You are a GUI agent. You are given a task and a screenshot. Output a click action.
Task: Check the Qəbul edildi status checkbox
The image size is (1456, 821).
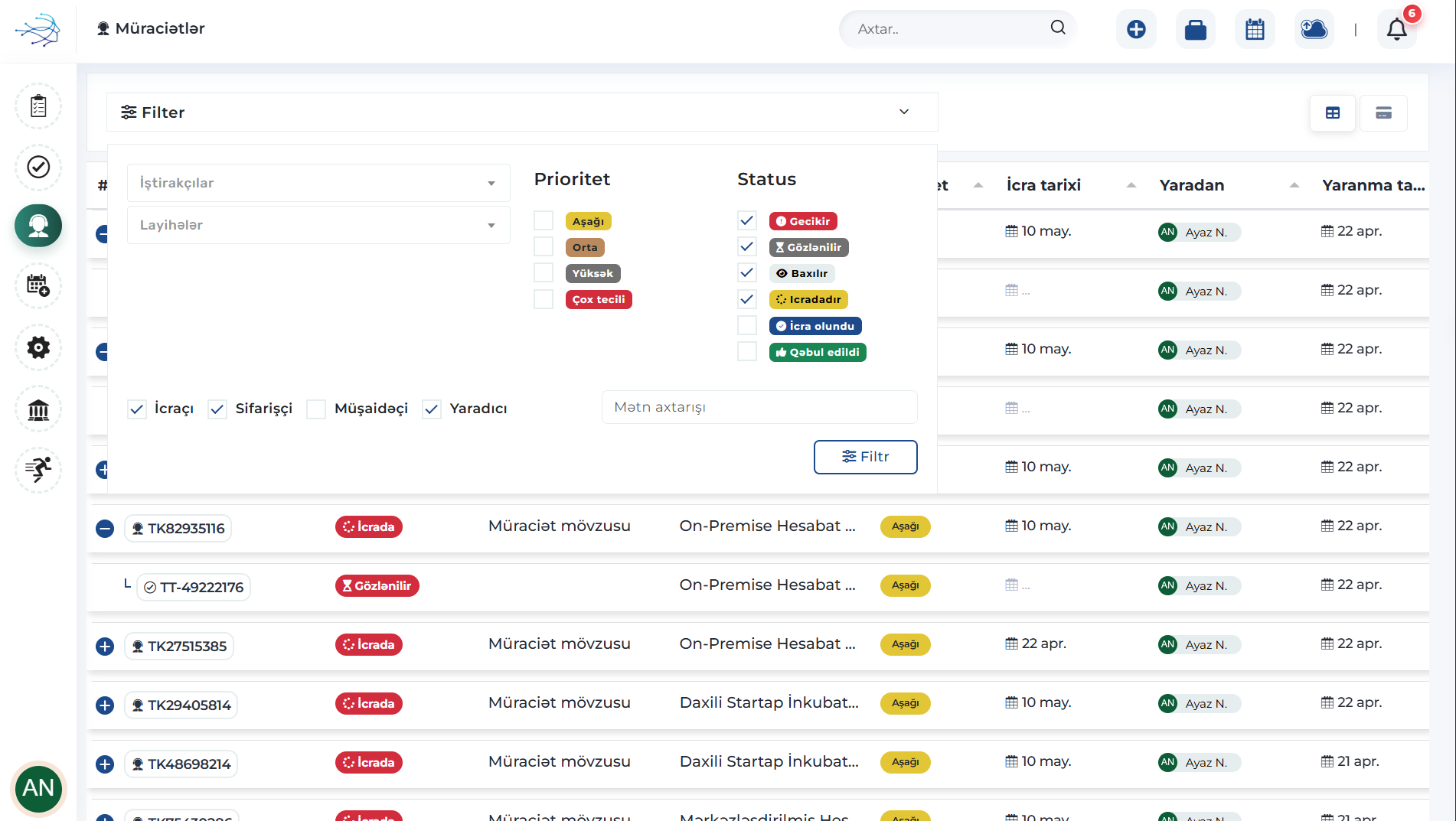coord(747,352)
